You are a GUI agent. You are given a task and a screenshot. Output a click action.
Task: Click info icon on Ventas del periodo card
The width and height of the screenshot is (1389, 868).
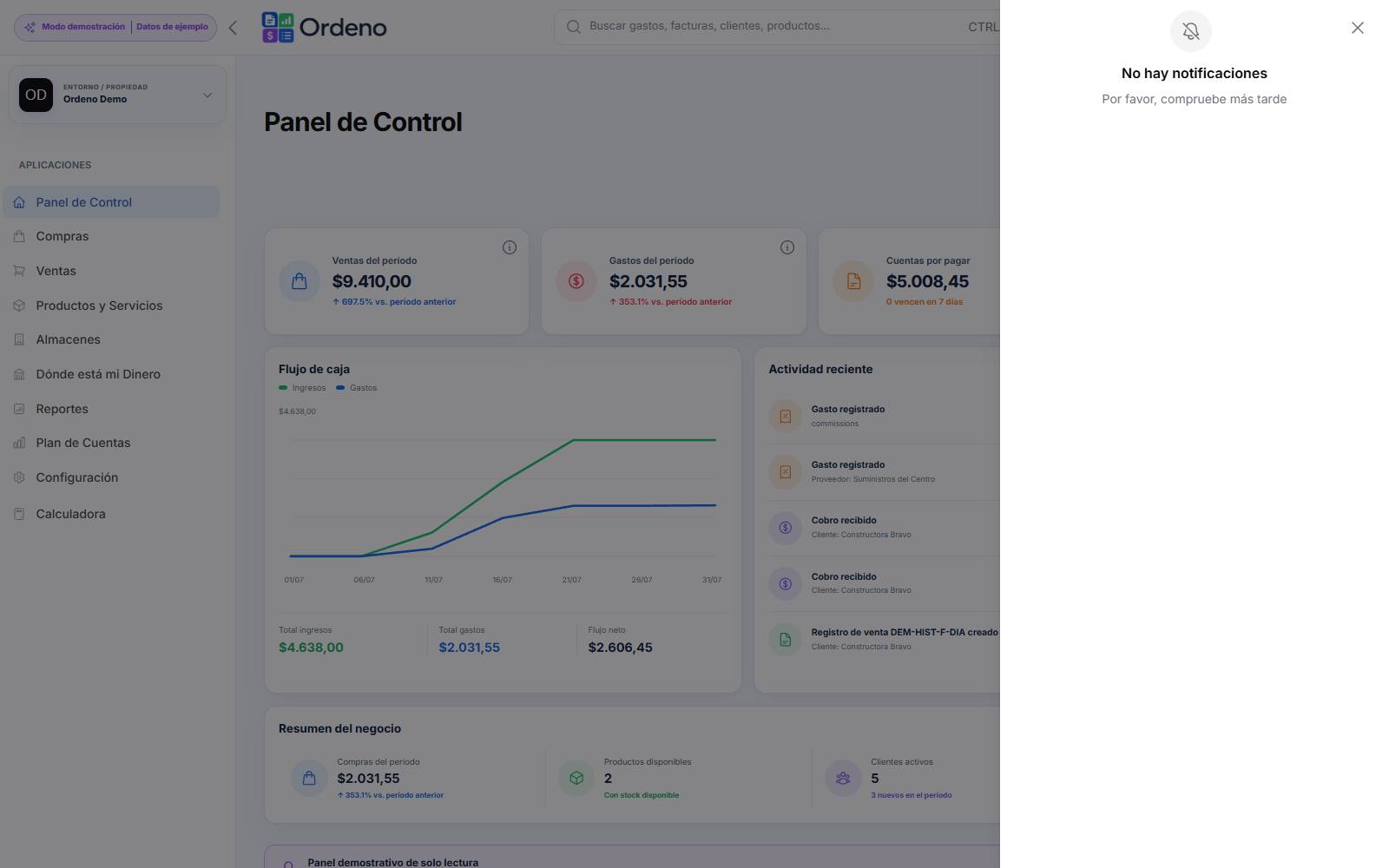(x=510, y=247)
